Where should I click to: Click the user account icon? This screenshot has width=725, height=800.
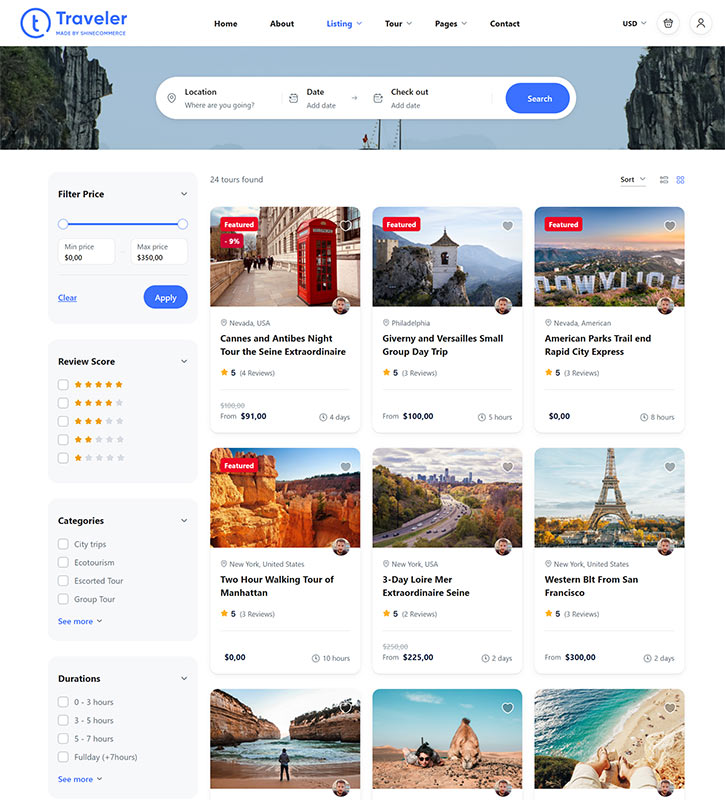700,23
